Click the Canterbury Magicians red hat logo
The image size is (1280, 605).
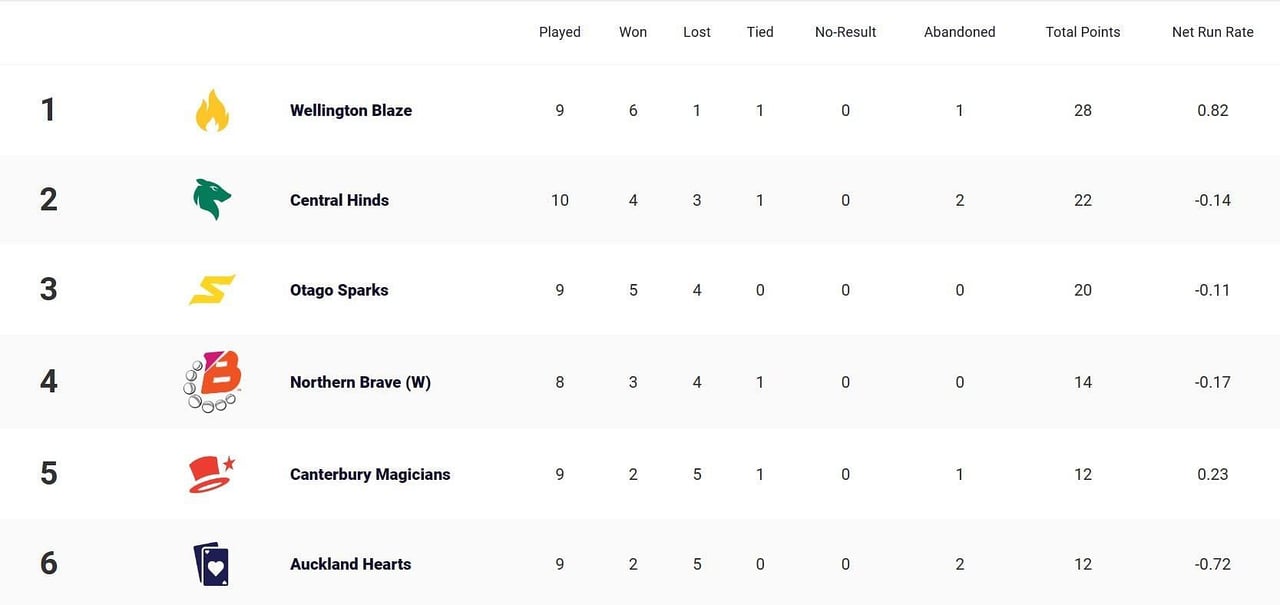[x=212, y=474]
